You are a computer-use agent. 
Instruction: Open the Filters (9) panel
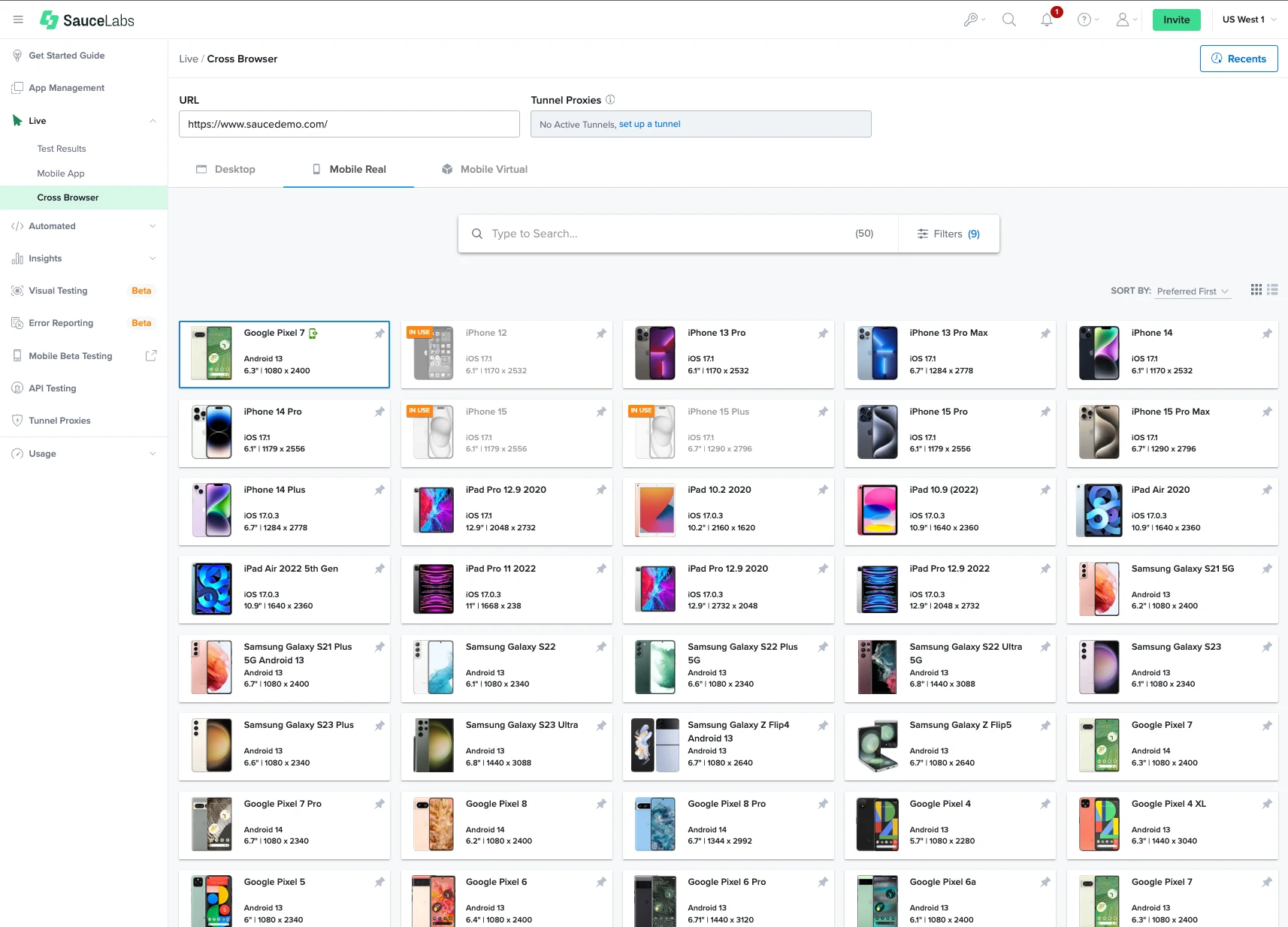tap(948, 234)
